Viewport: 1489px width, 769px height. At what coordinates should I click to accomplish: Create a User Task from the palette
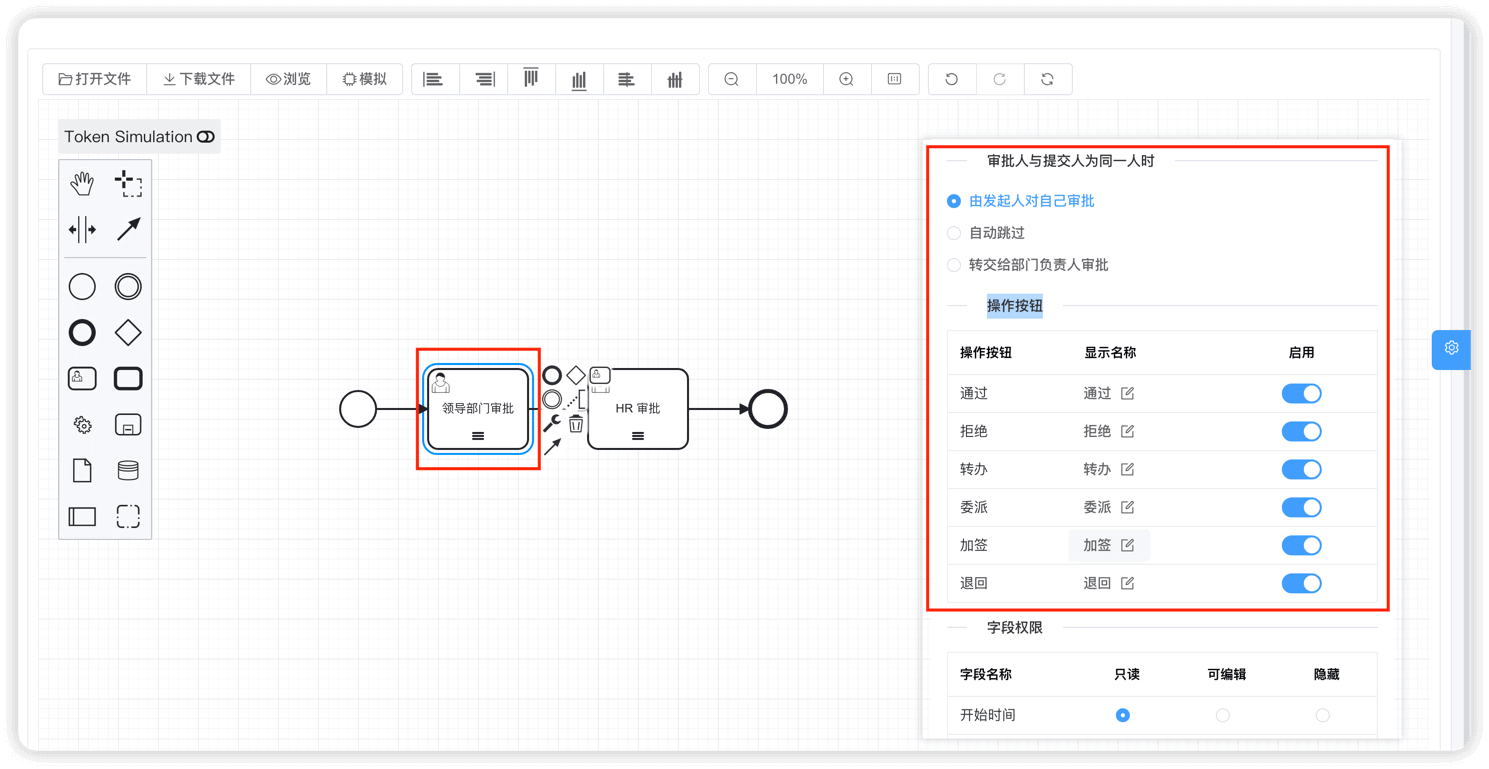point(81,378)
